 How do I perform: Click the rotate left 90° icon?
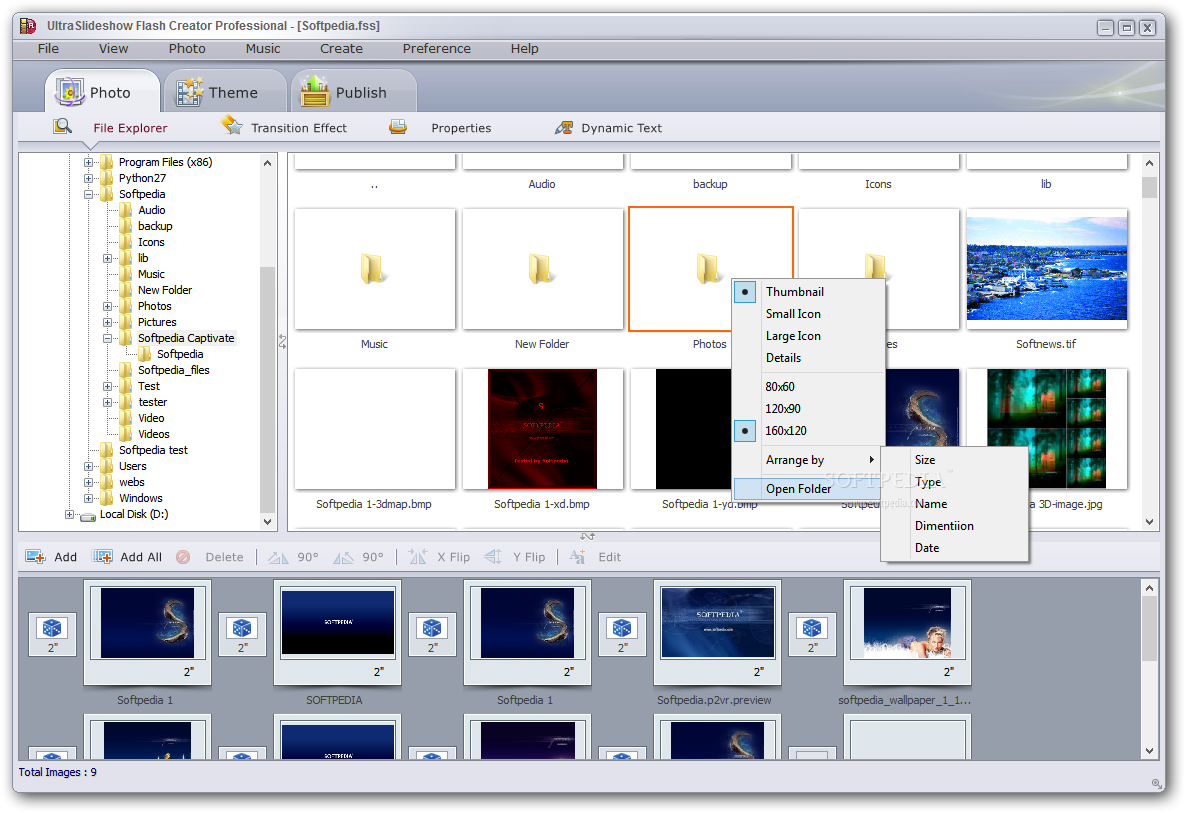(x=278, y=557)
